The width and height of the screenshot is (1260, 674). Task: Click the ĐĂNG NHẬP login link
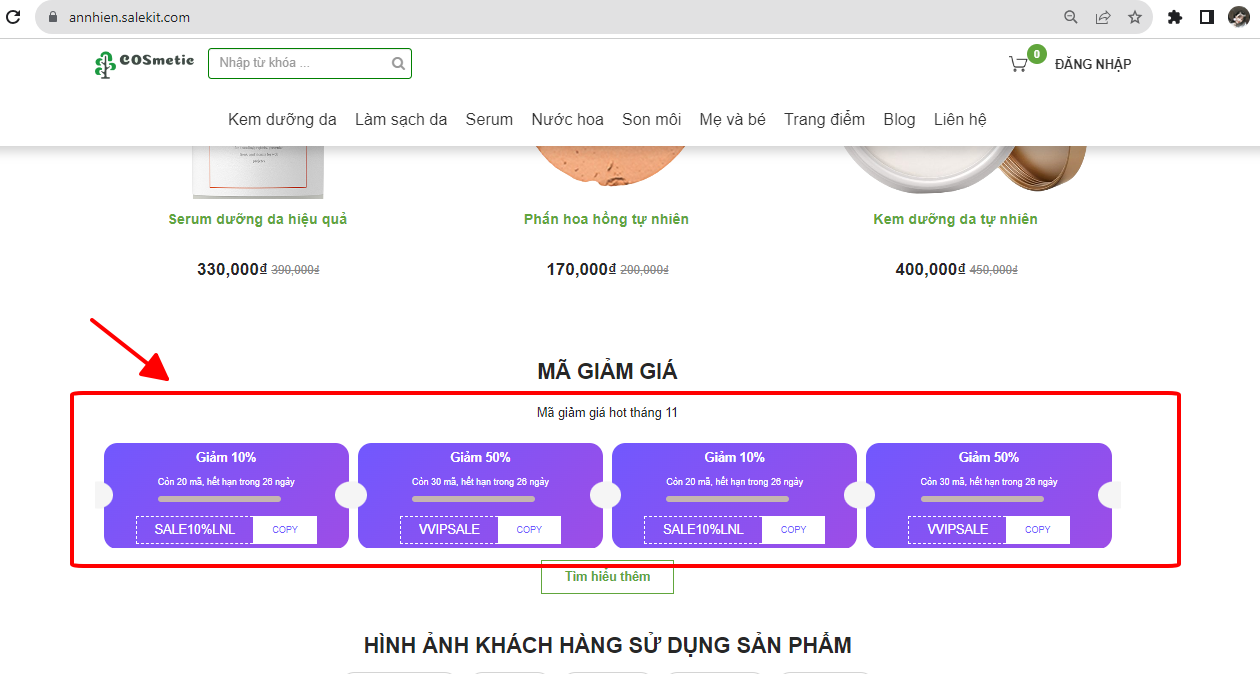coord(1092,64)
